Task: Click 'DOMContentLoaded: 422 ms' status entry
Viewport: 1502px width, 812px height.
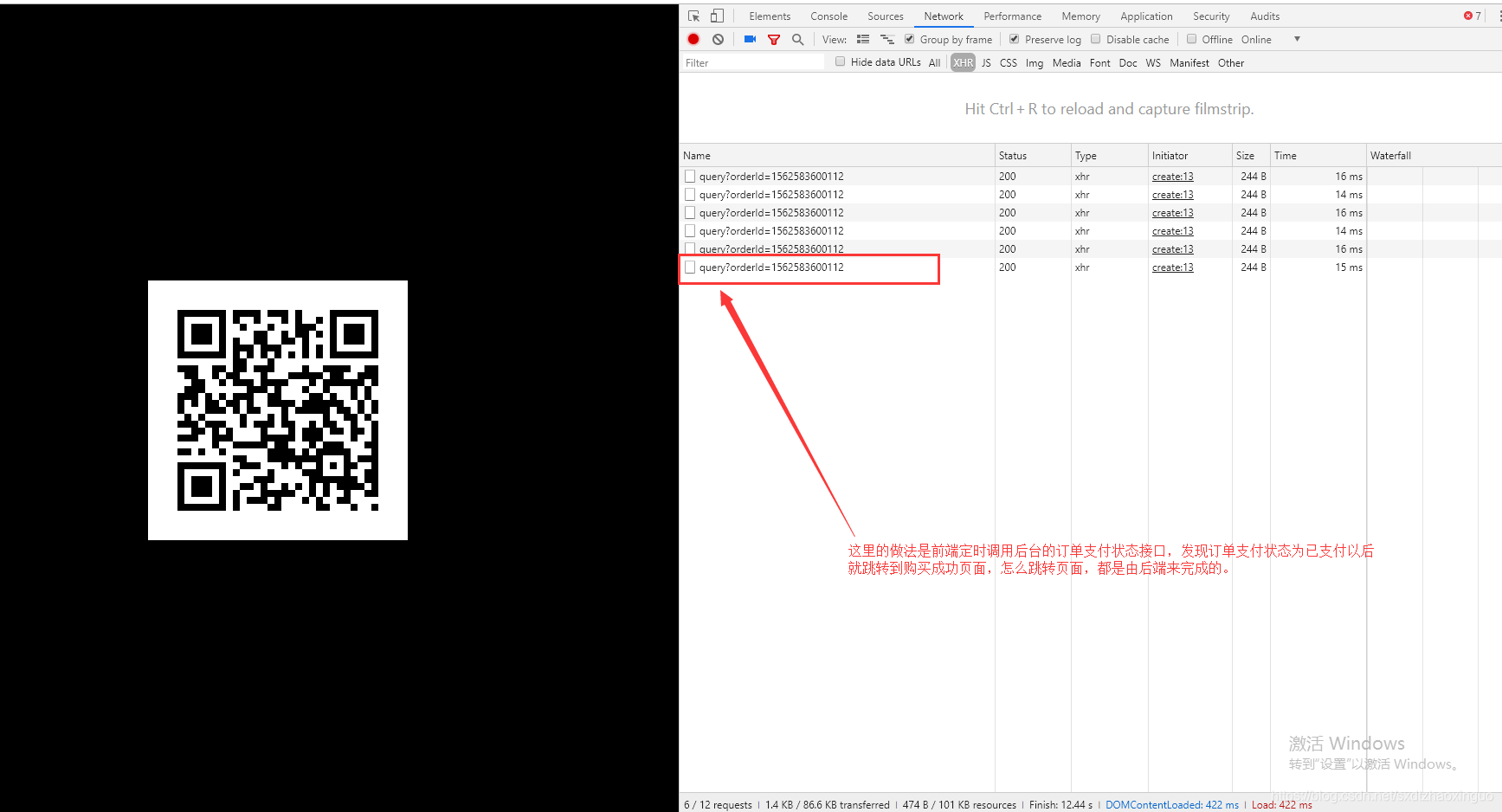Action: (x=1172, y=804)
